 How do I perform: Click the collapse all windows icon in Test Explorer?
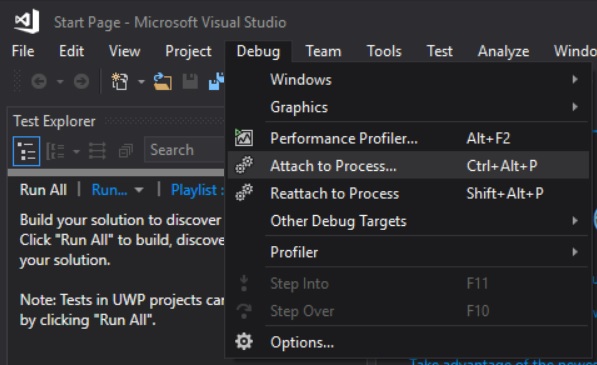pos(126,151)
